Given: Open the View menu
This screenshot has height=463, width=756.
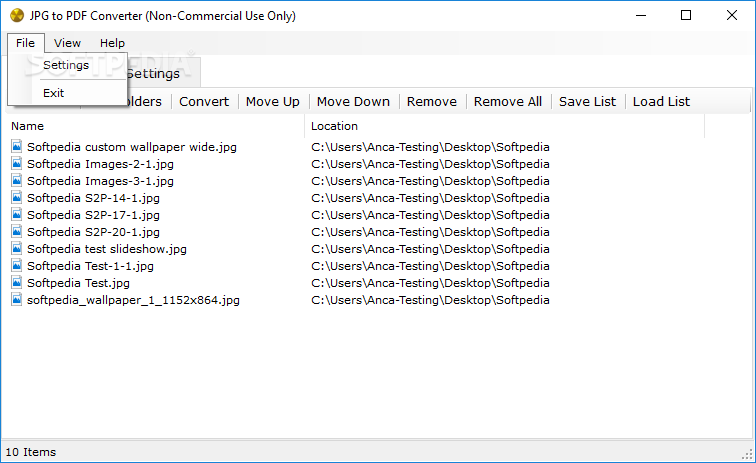Looking at the screenshot, I should coord(67,43).
